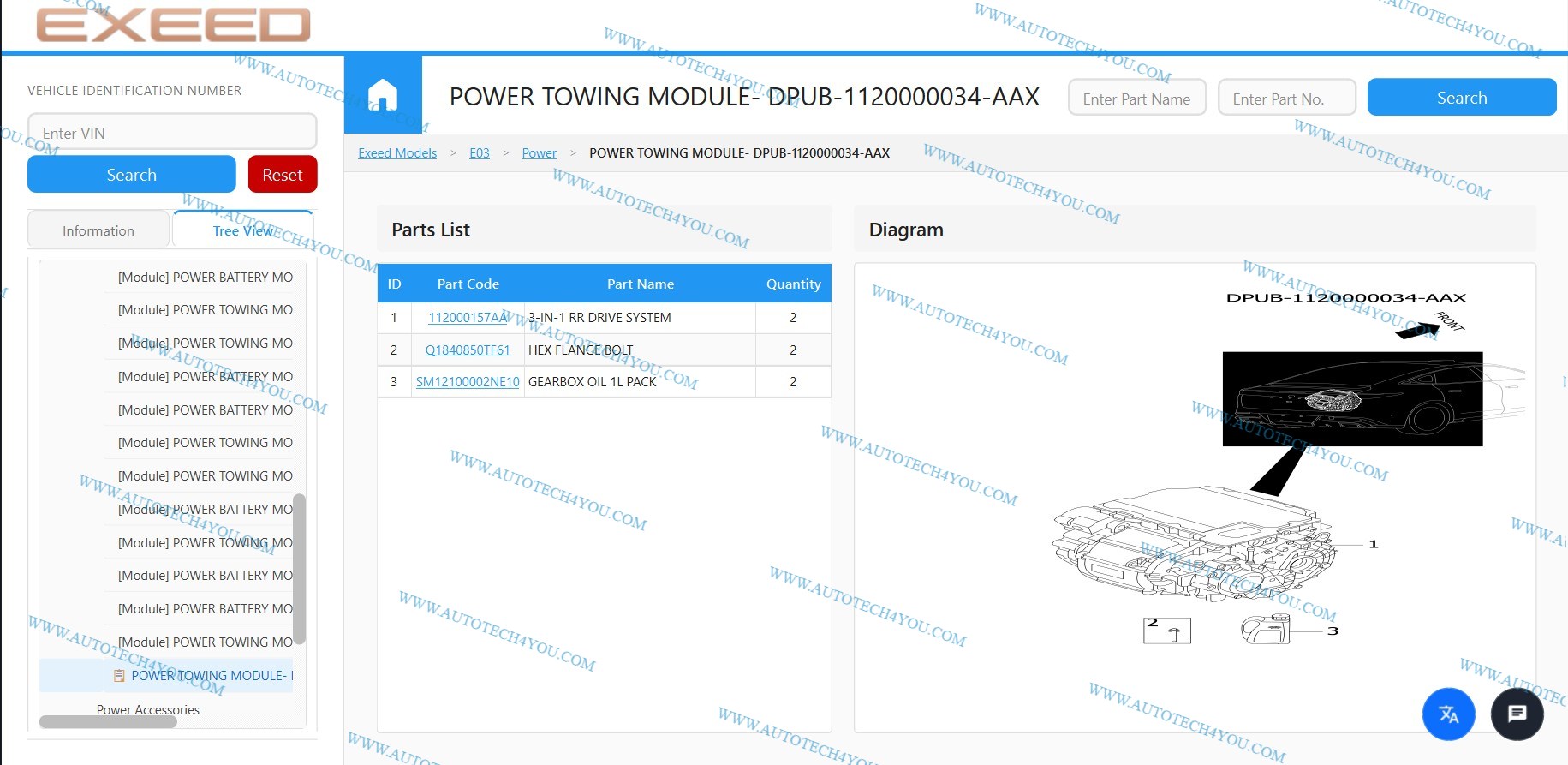The width and height of the screenshot is (1568, 765).
Task: Click the boxed bolt symbol in the diagram
Action: pyautogui.click(x=1167, y=631)
